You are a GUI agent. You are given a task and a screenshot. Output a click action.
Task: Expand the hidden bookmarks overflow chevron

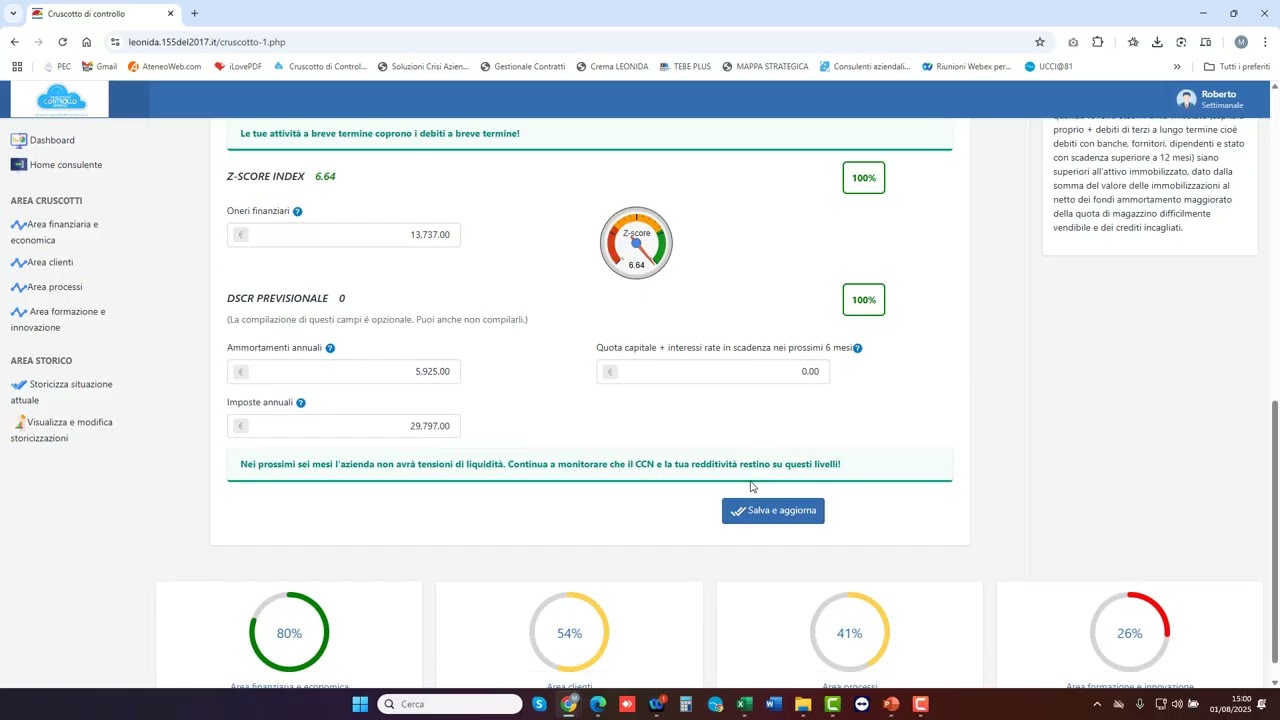1177,67
